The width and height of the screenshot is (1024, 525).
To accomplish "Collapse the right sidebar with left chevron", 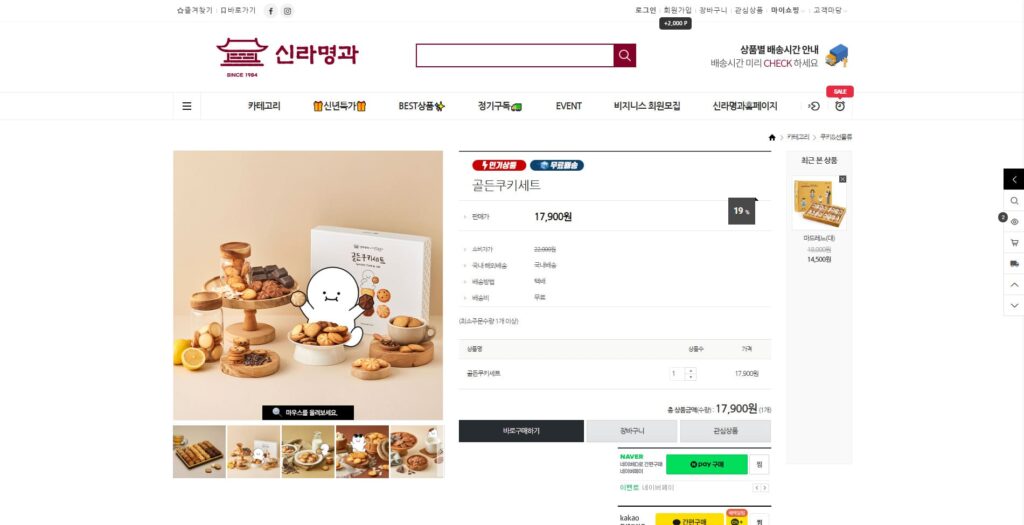I will 1014,179.
